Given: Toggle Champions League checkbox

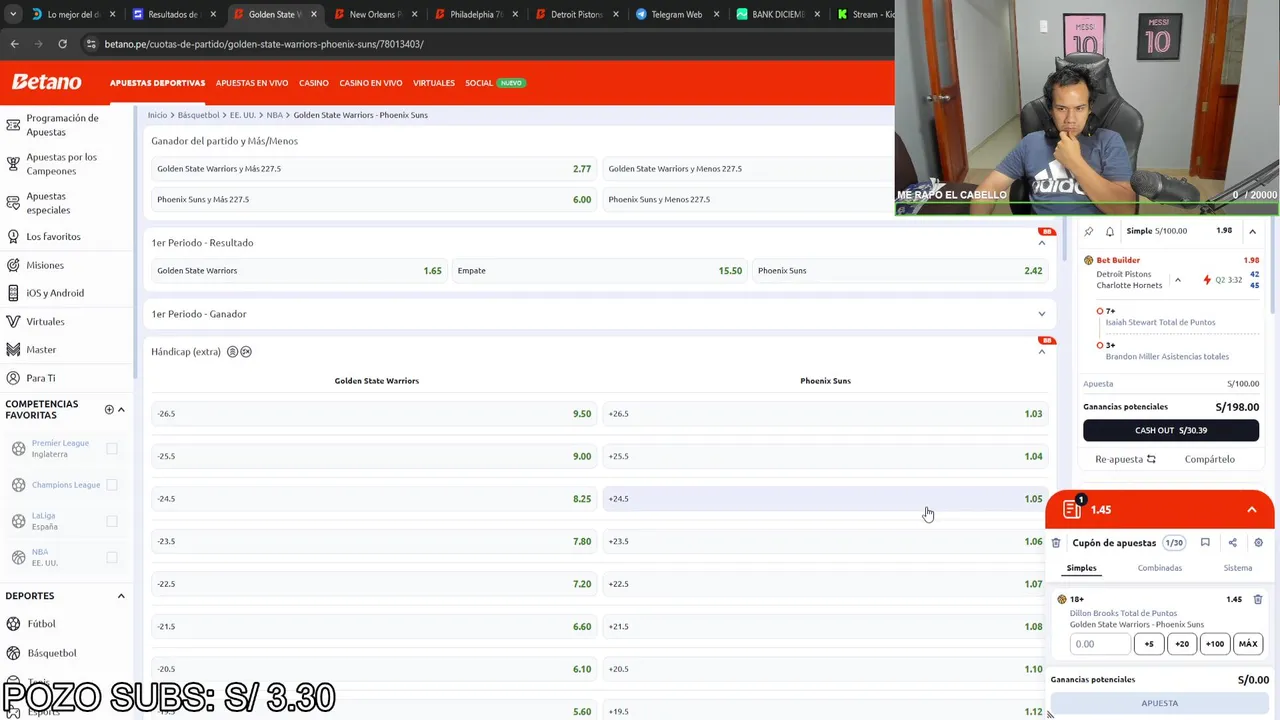Looking at the screenshot, I should click(x=112, y=485).
